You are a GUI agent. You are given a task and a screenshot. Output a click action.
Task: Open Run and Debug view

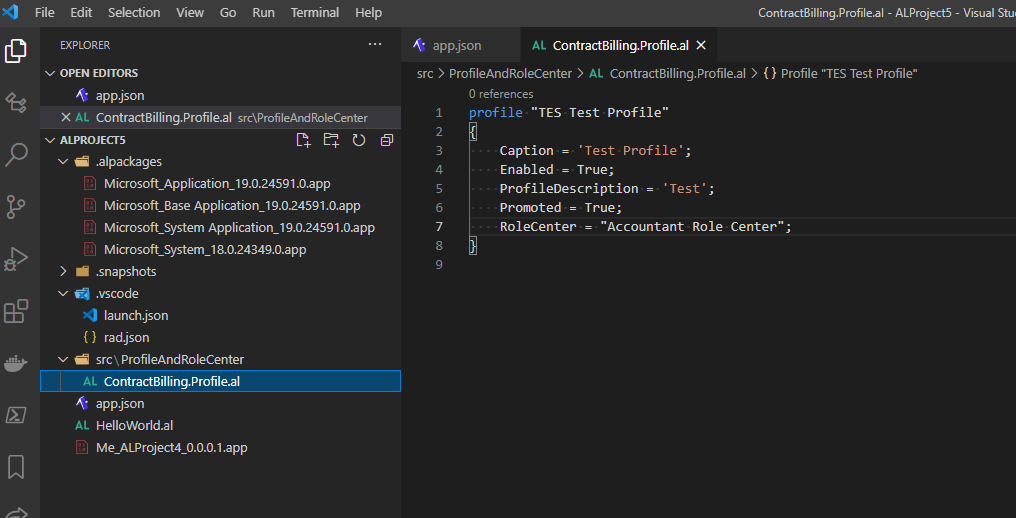click(x=16, y=259)
